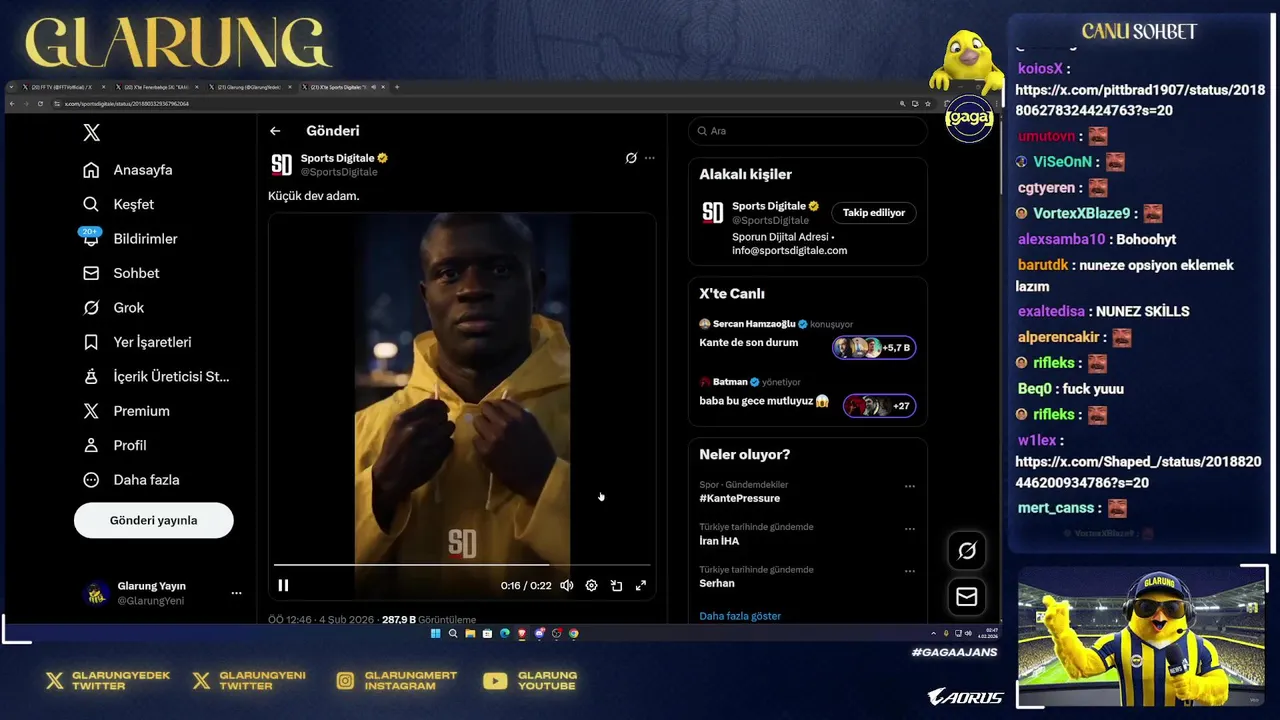Viewport: 1280px width, 720px height.
Task: Click the Ara search field
Action: [x=807, y=131]
